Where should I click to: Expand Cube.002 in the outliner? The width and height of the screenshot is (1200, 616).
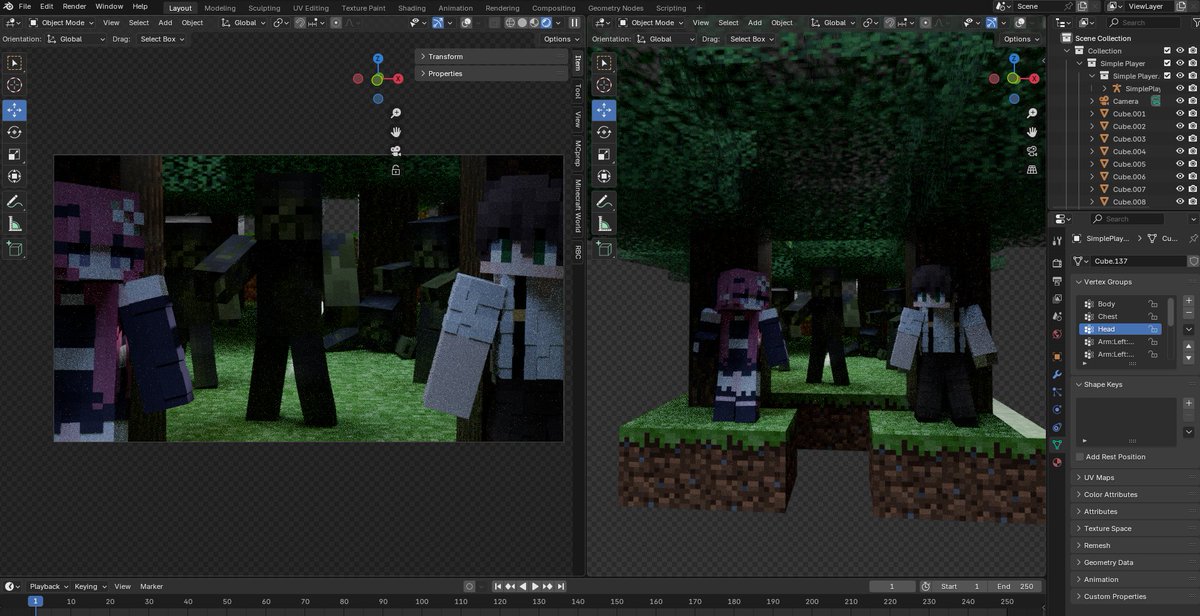point(1092,127)
